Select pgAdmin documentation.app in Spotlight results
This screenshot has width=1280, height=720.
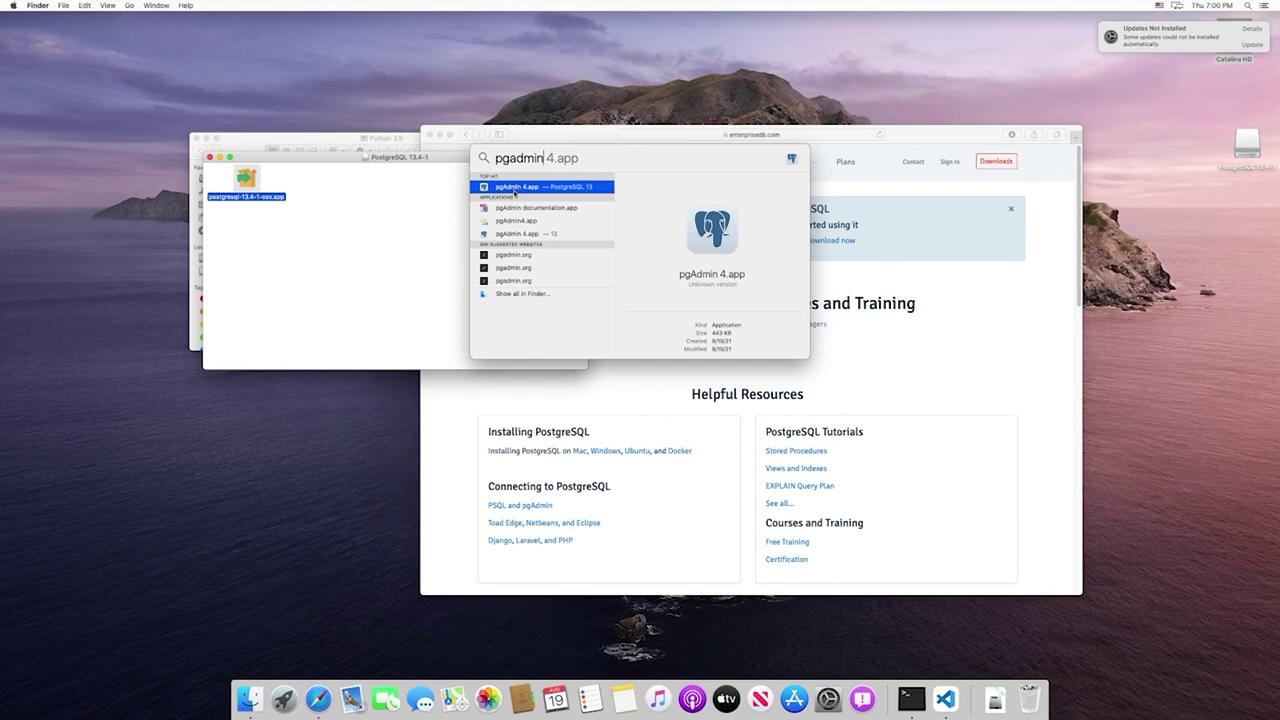coord(536,208)
